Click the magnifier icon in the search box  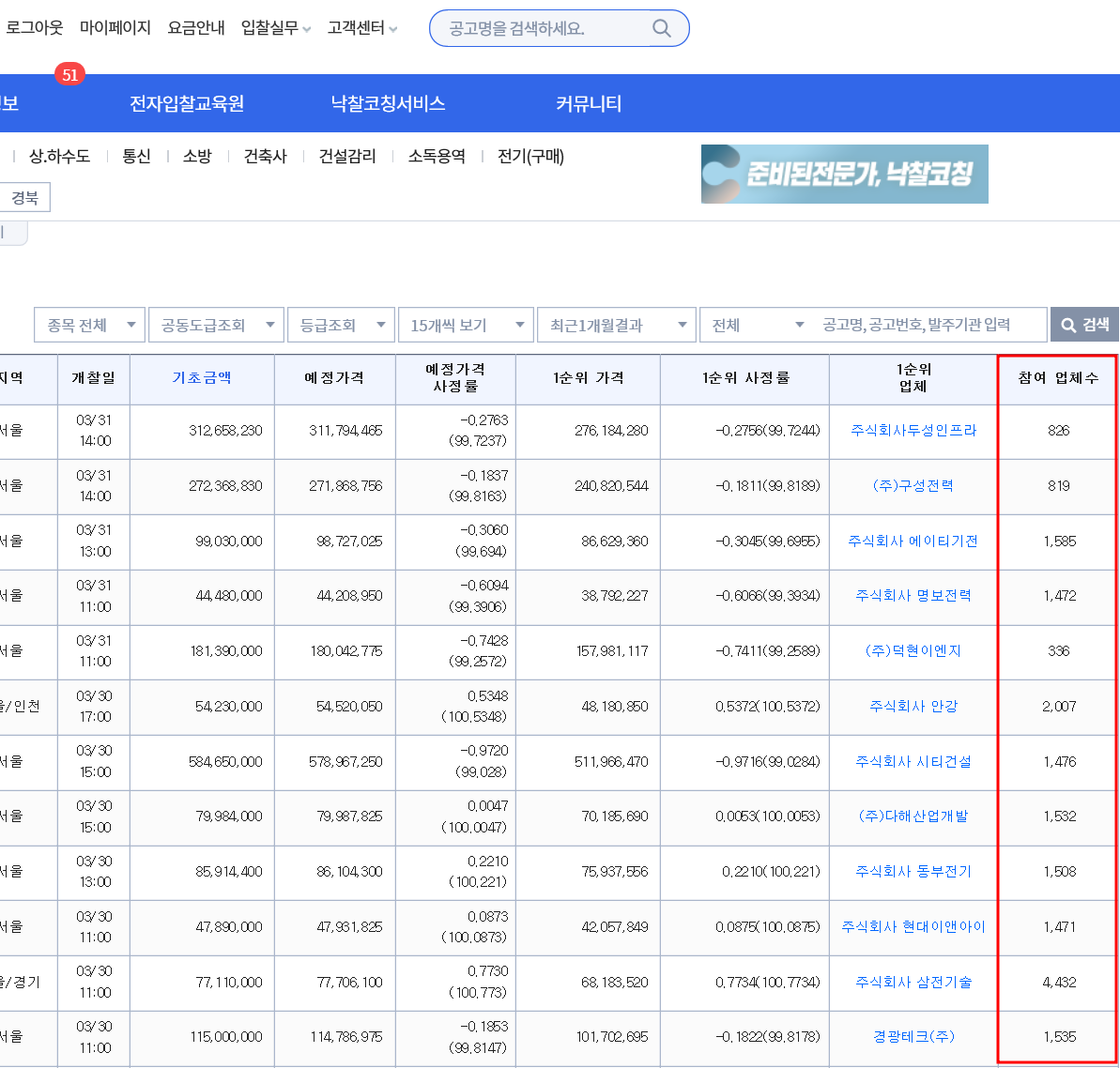coord(662,28)
